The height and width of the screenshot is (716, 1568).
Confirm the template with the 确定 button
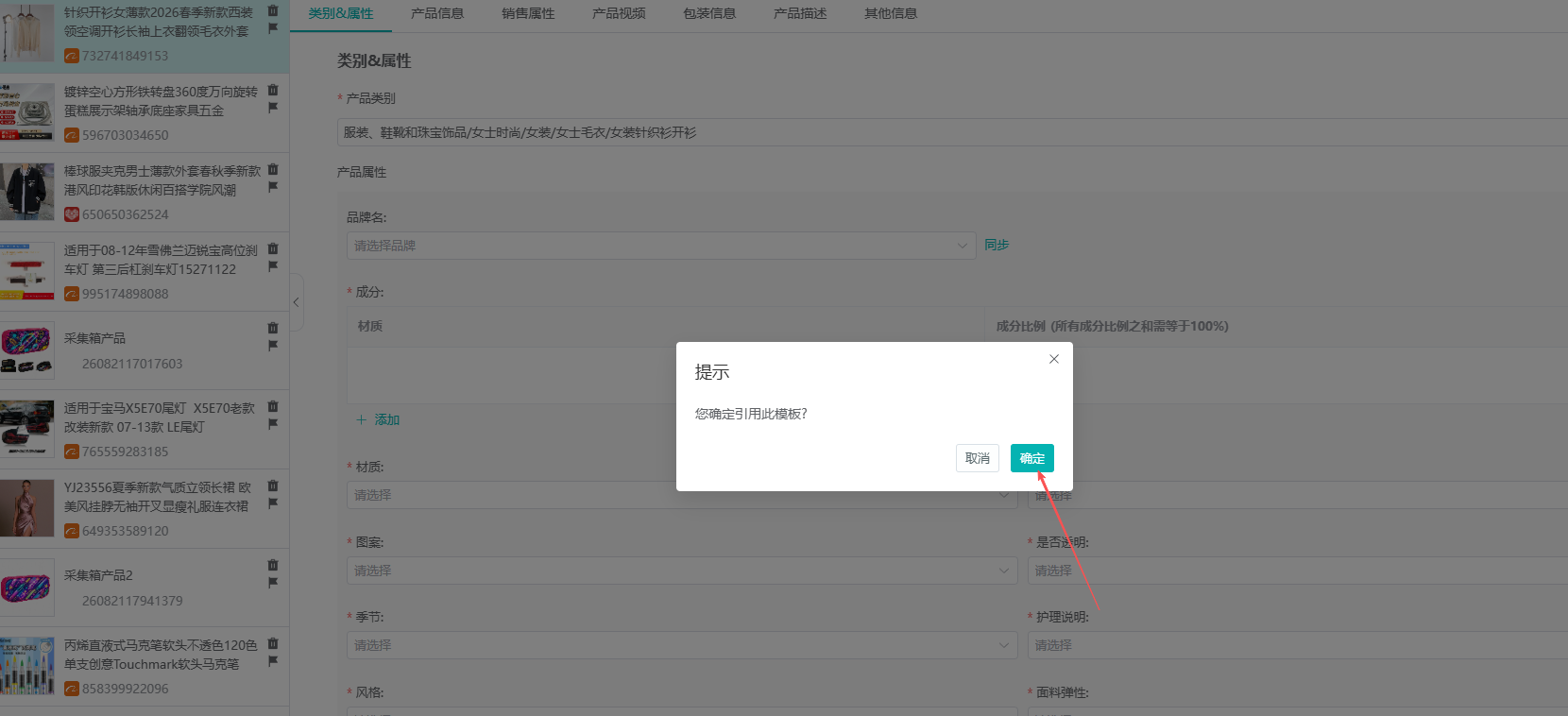click(x=1032, y=458)
